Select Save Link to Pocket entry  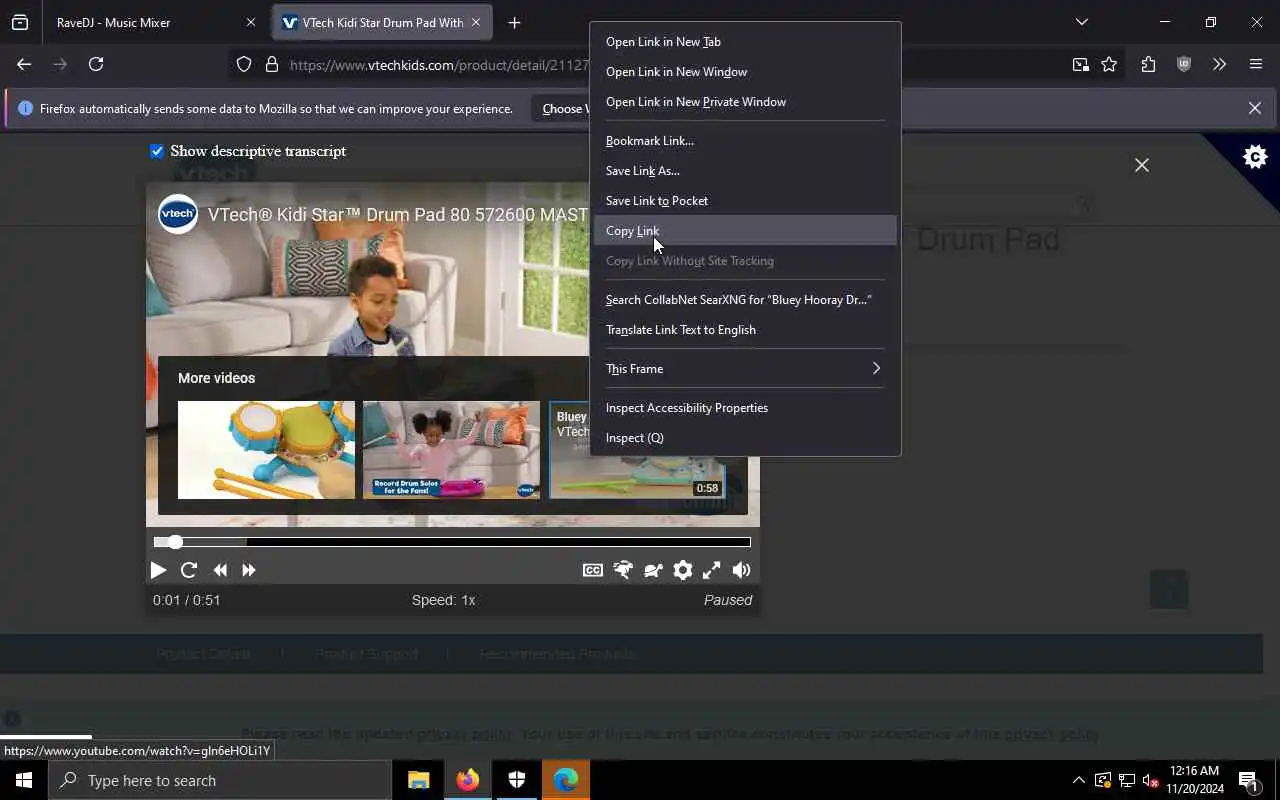coord(745,201)
